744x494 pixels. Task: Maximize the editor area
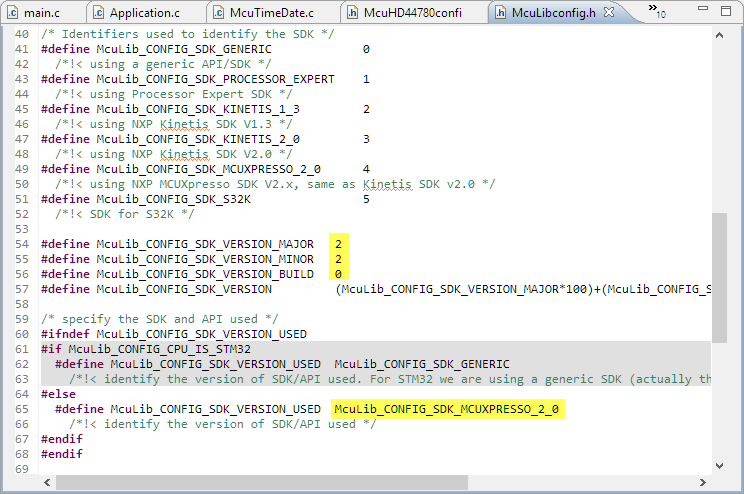tap(725, 11)
